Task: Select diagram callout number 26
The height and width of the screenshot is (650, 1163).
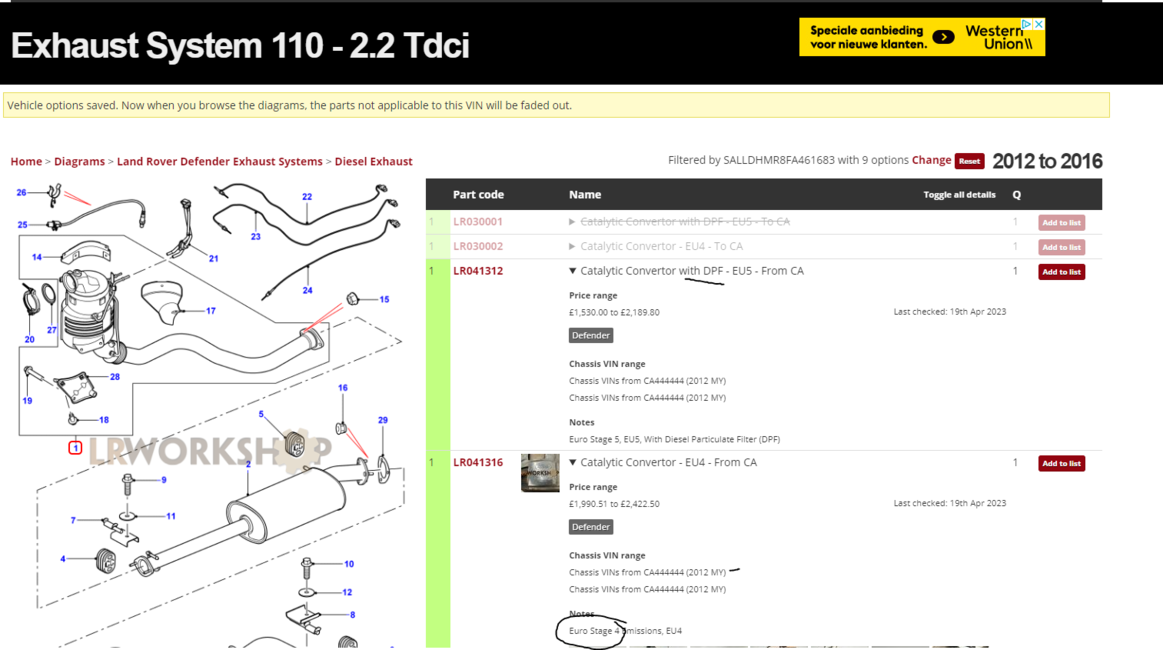Action: [x=22, y=192]
